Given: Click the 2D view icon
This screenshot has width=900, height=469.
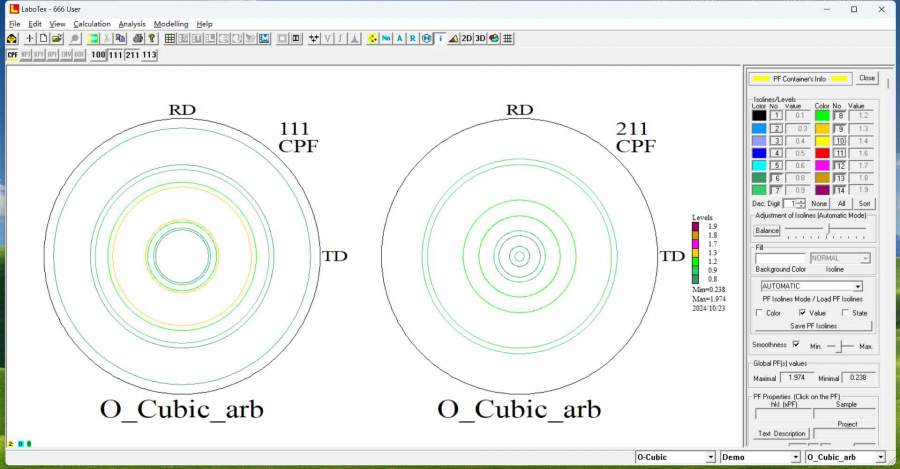Looking at the screenshot, I should click(467, 38).
